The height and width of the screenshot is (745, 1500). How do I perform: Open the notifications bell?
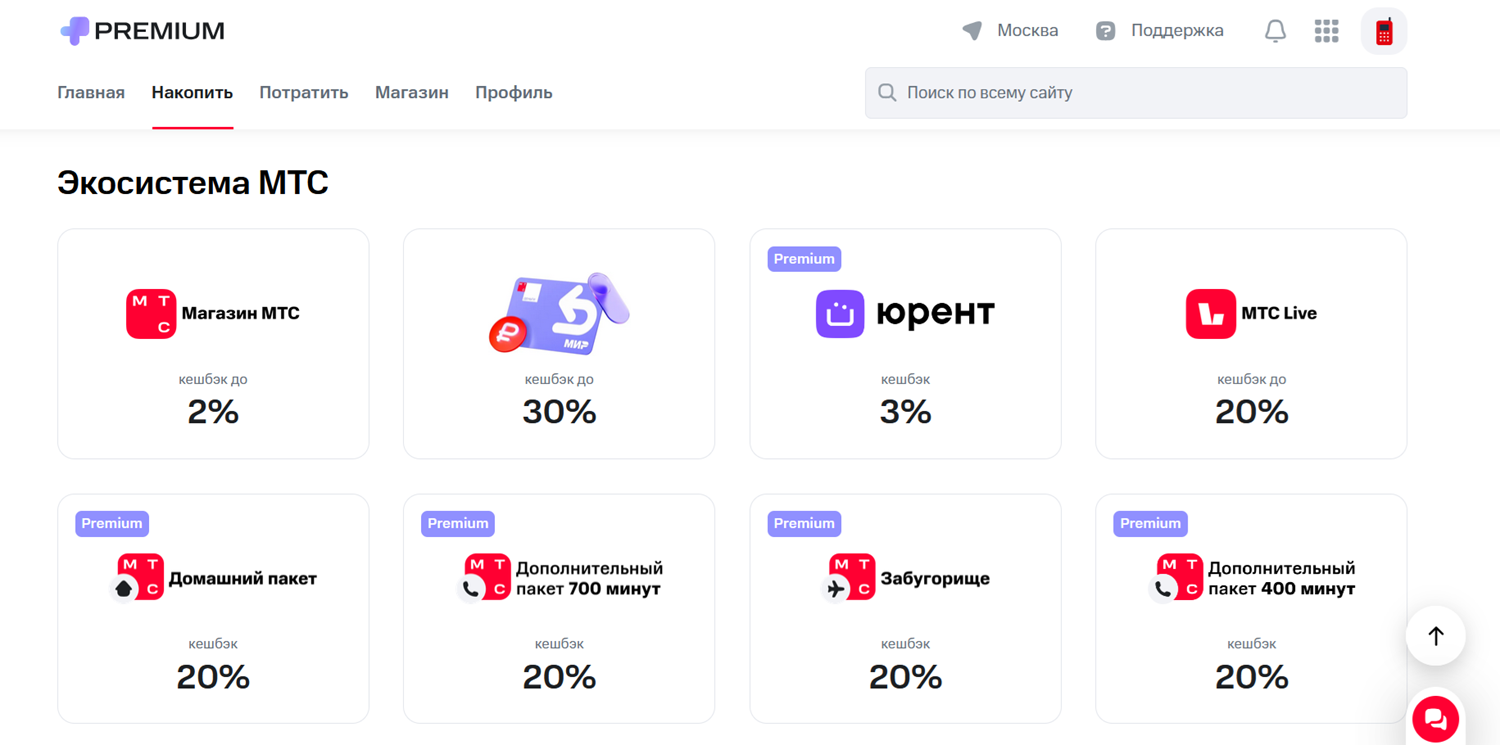[x=1275, y=31]
